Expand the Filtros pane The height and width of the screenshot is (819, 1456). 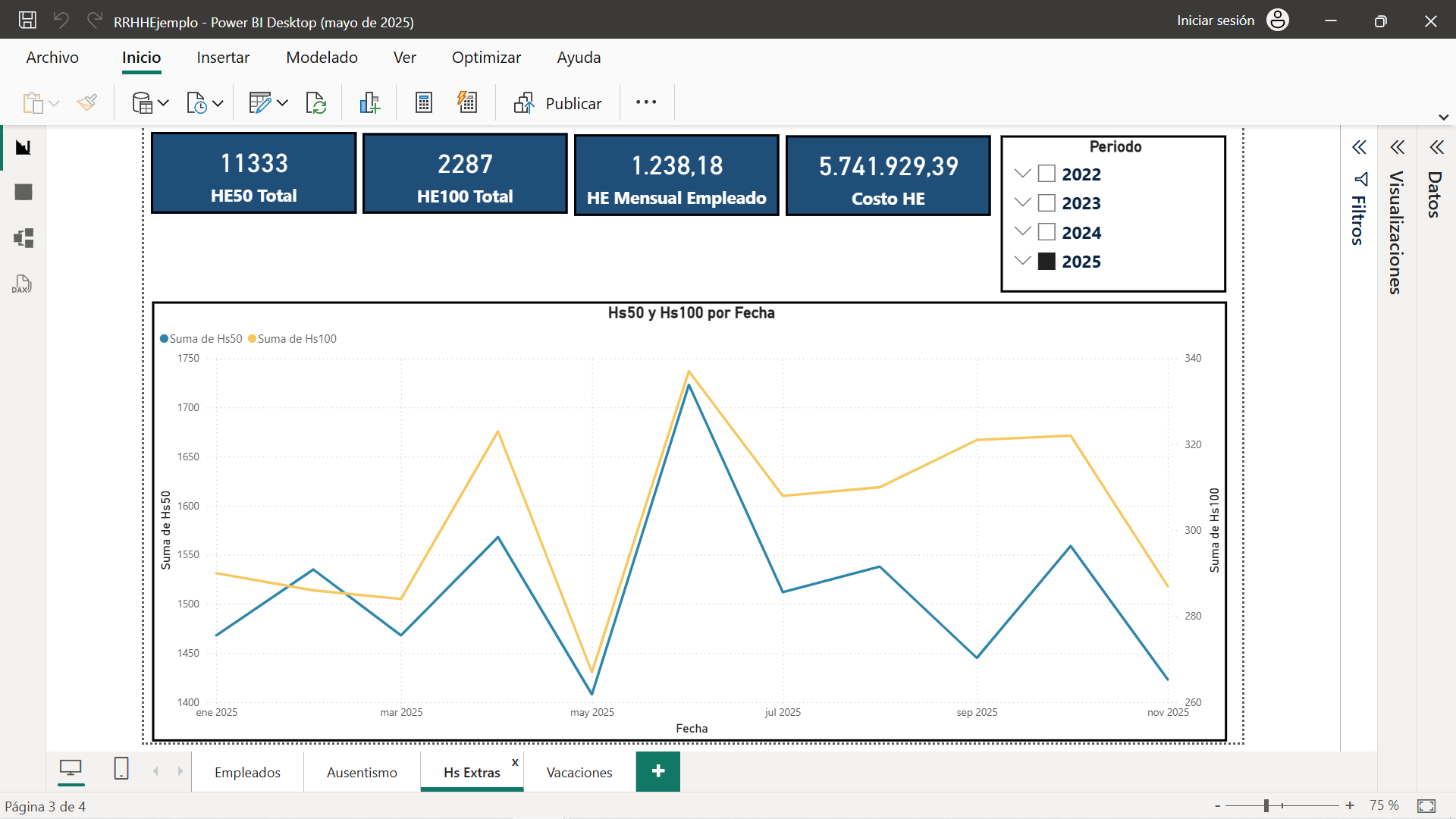[1359, 147]
